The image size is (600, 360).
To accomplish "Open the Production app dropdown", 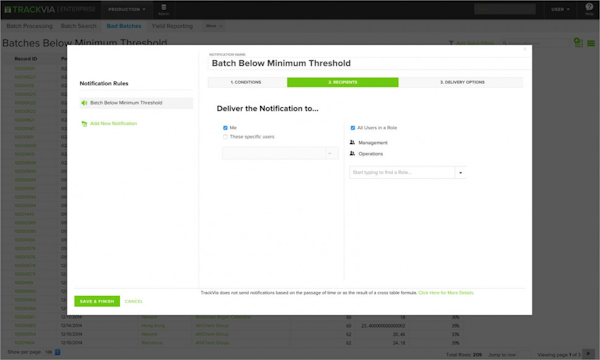I will click(127, 9).
